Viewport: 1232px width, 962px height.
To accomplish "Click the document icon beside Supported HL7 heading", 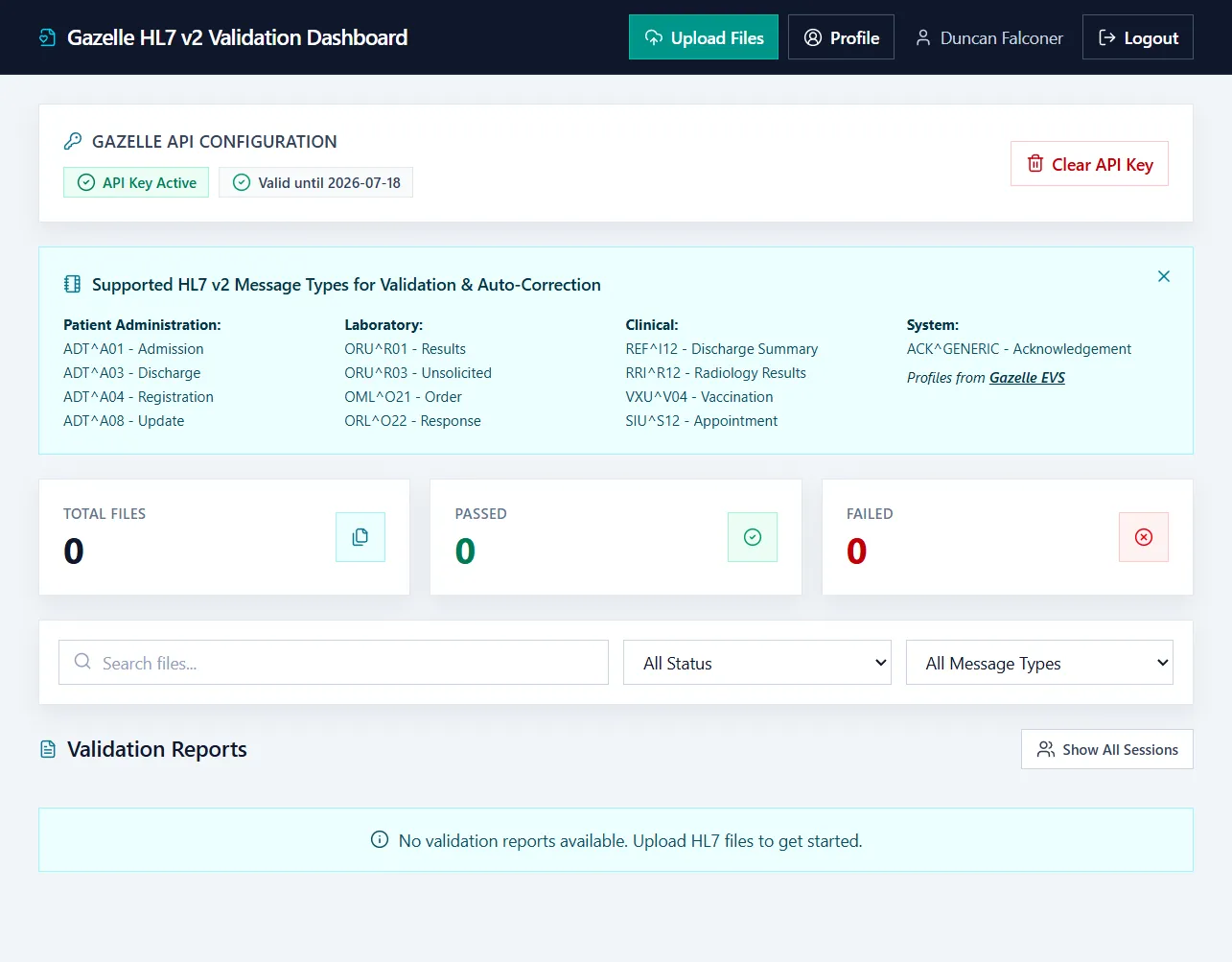I will point(72,284).
